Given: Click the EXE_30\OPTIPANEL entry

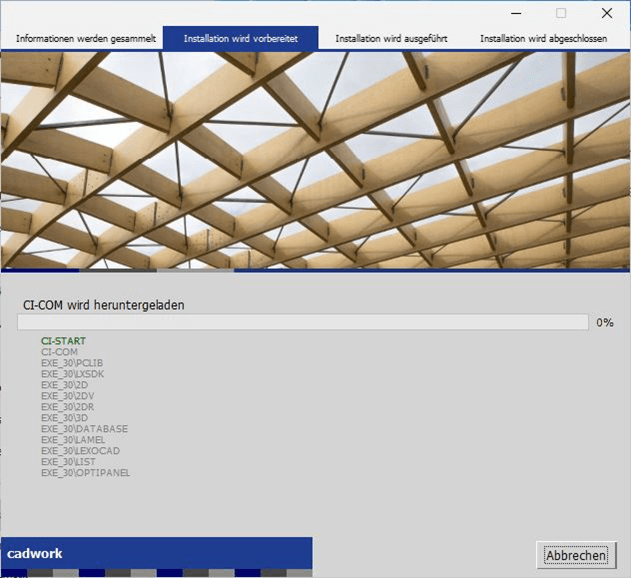Looking at the screenshot, I should [85, 473].
